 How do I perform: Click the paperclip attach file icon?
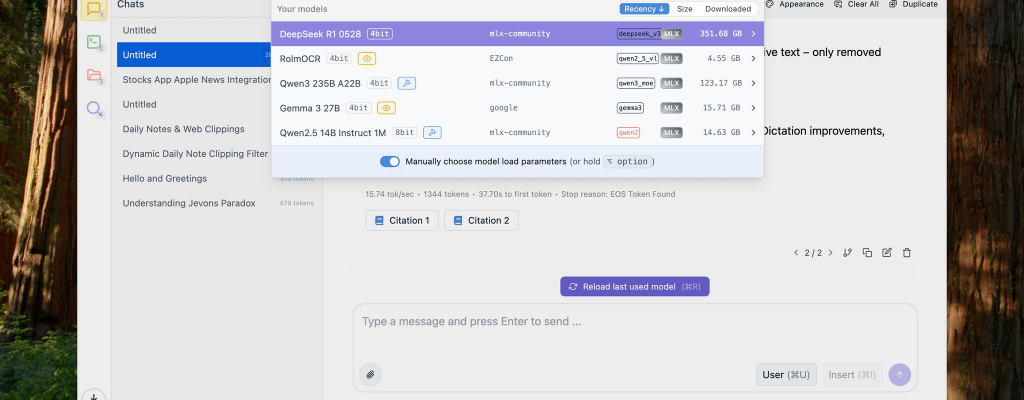coord(370,374)
